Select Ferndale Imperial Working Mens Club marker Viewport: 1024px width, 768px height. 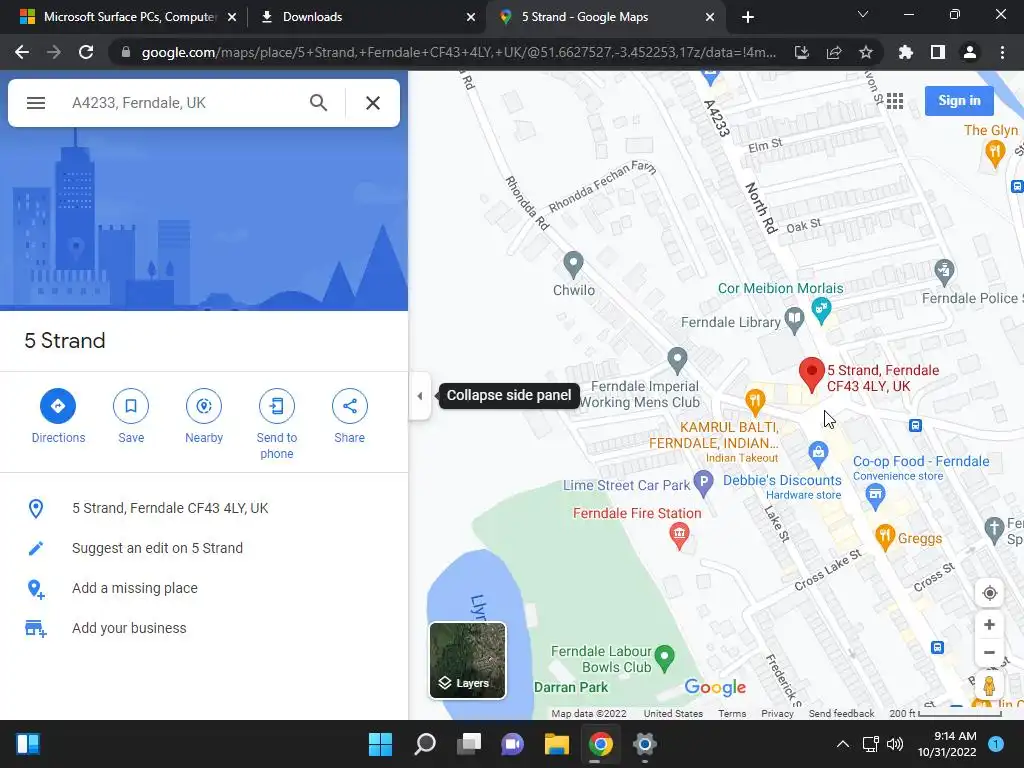pyautogui.click(x=677, y=360)
